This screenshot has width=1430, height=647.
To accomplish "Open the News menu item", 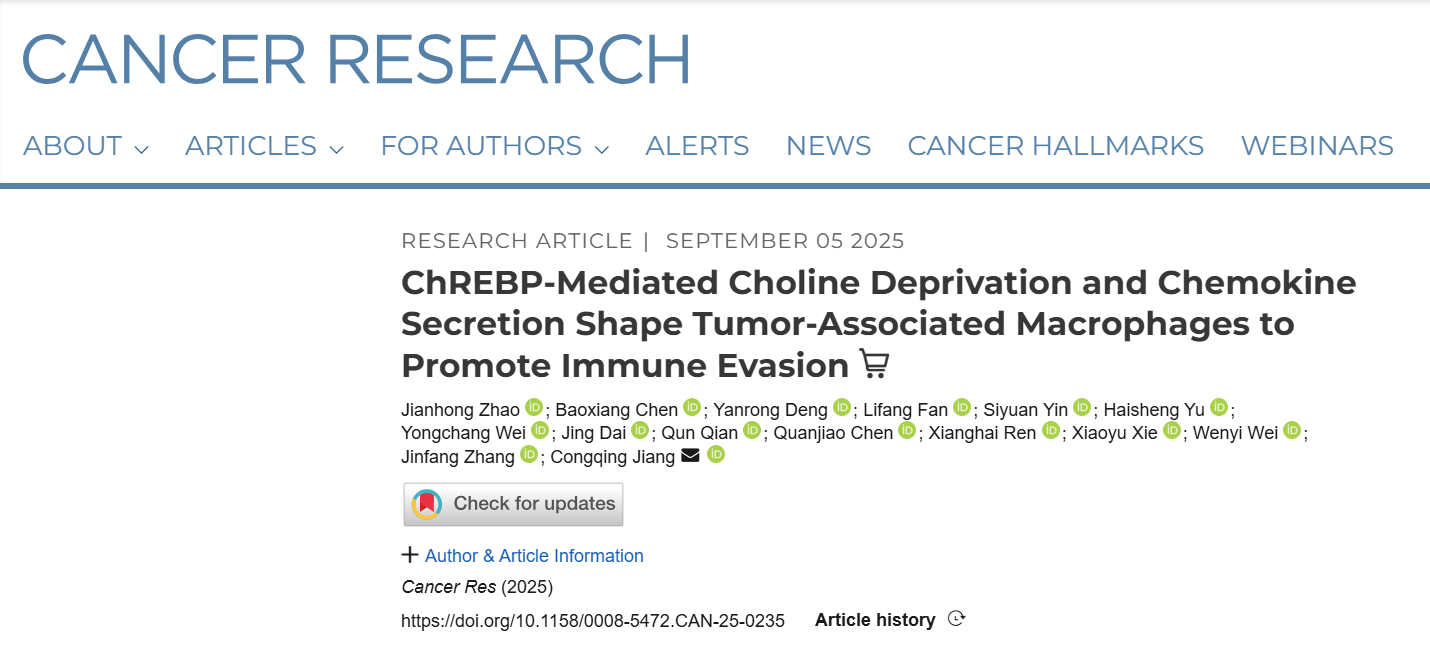I will pyautogui.click(x=828, y=147).
